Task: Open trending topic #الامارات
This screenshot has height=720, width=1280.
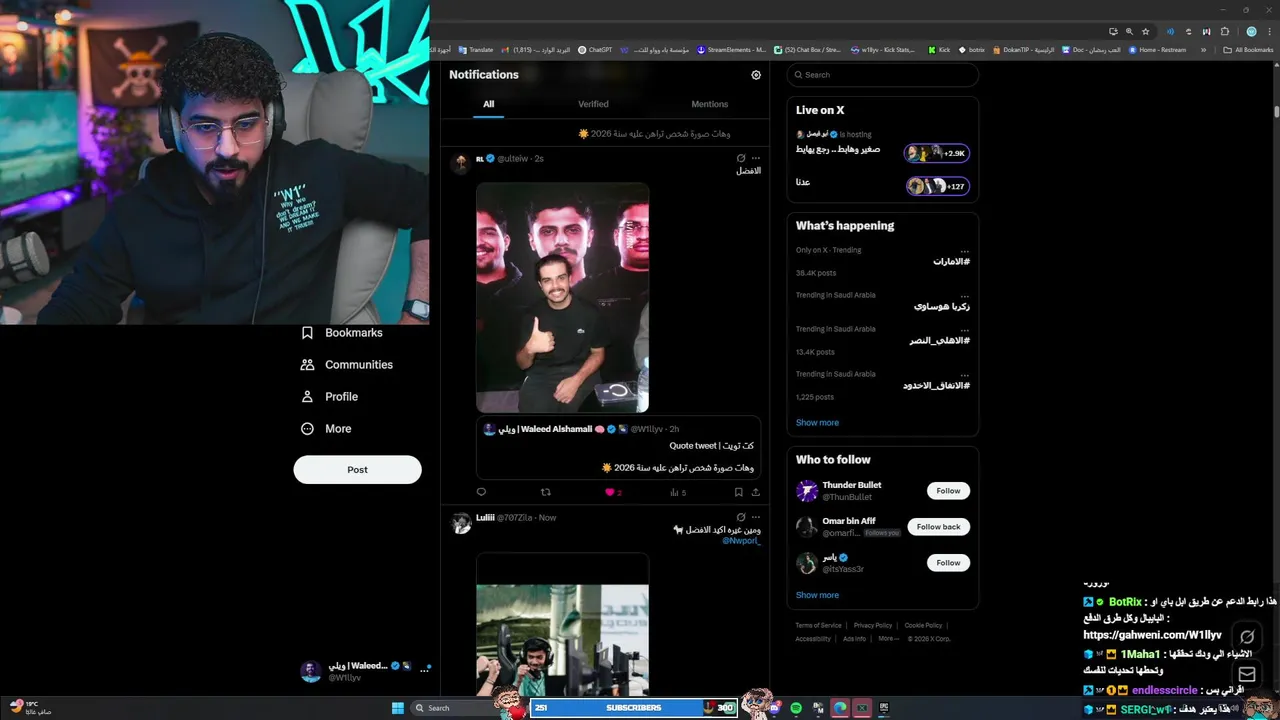Action: (x=951, y=262)
